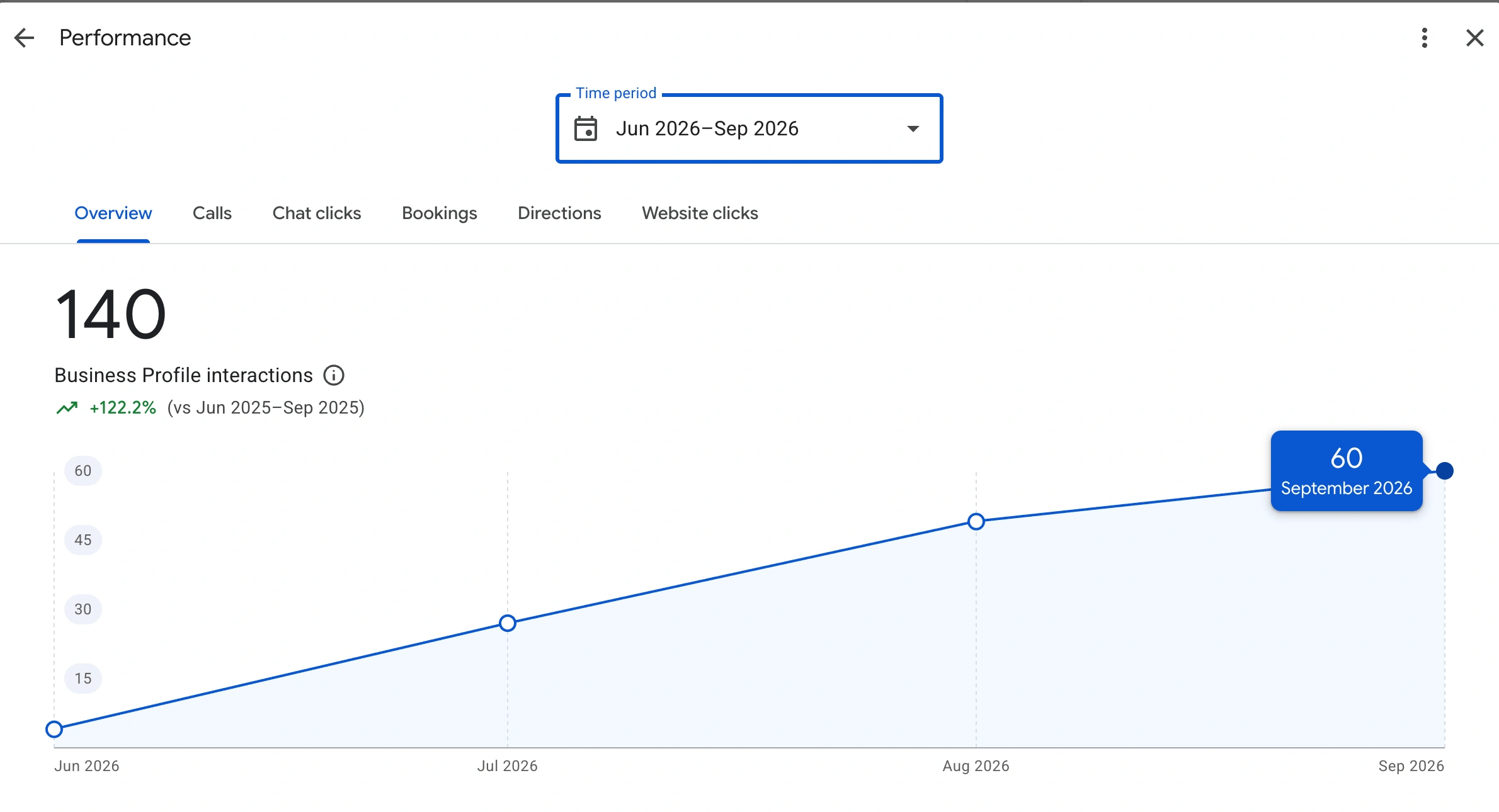Select the Jun 2026–Sep 2026 period field
Screen dimensions: 1499x812
tap(749, 128)
